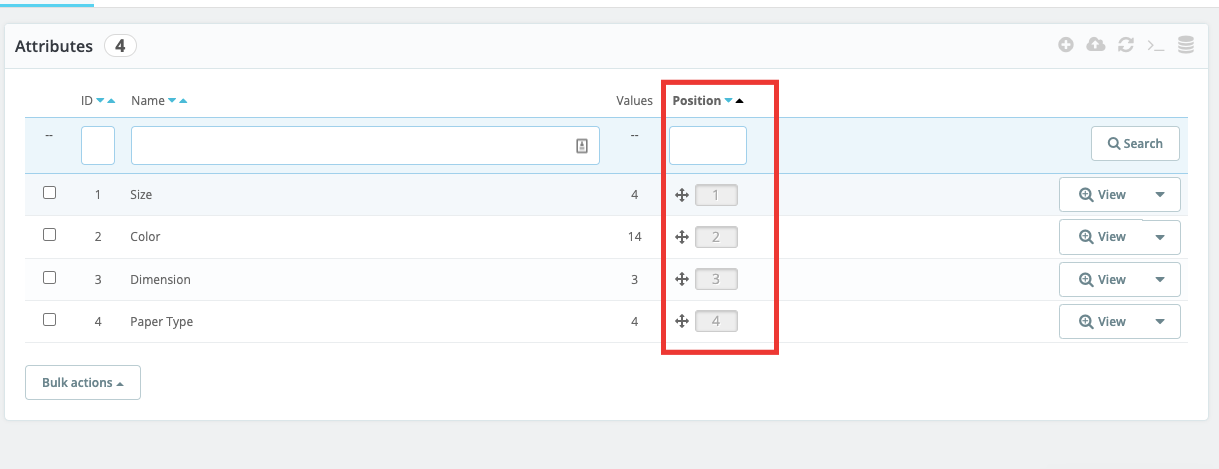Sort by Name descending arrow
This screenshot has height=469, width=1219.
point(172,101)
